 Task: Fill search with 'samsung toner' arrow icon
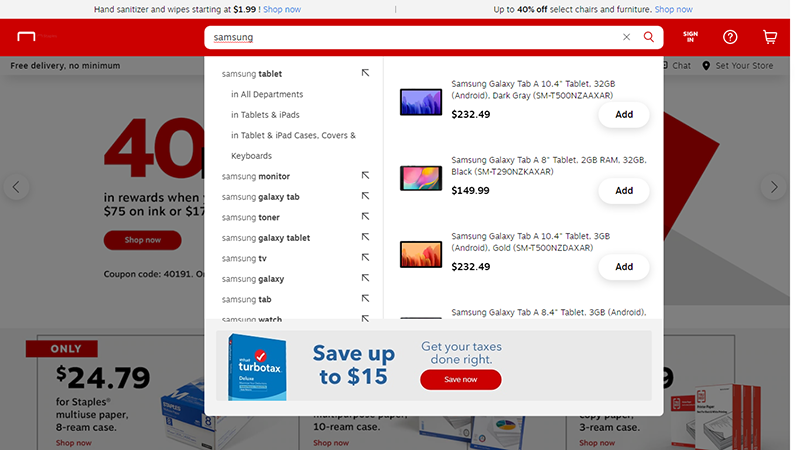coord(366,217)
